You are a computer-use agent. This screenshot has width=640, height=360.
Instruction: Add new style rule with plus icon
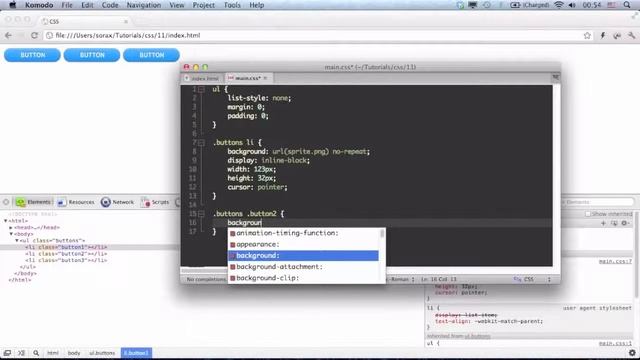tap(603, 223)
